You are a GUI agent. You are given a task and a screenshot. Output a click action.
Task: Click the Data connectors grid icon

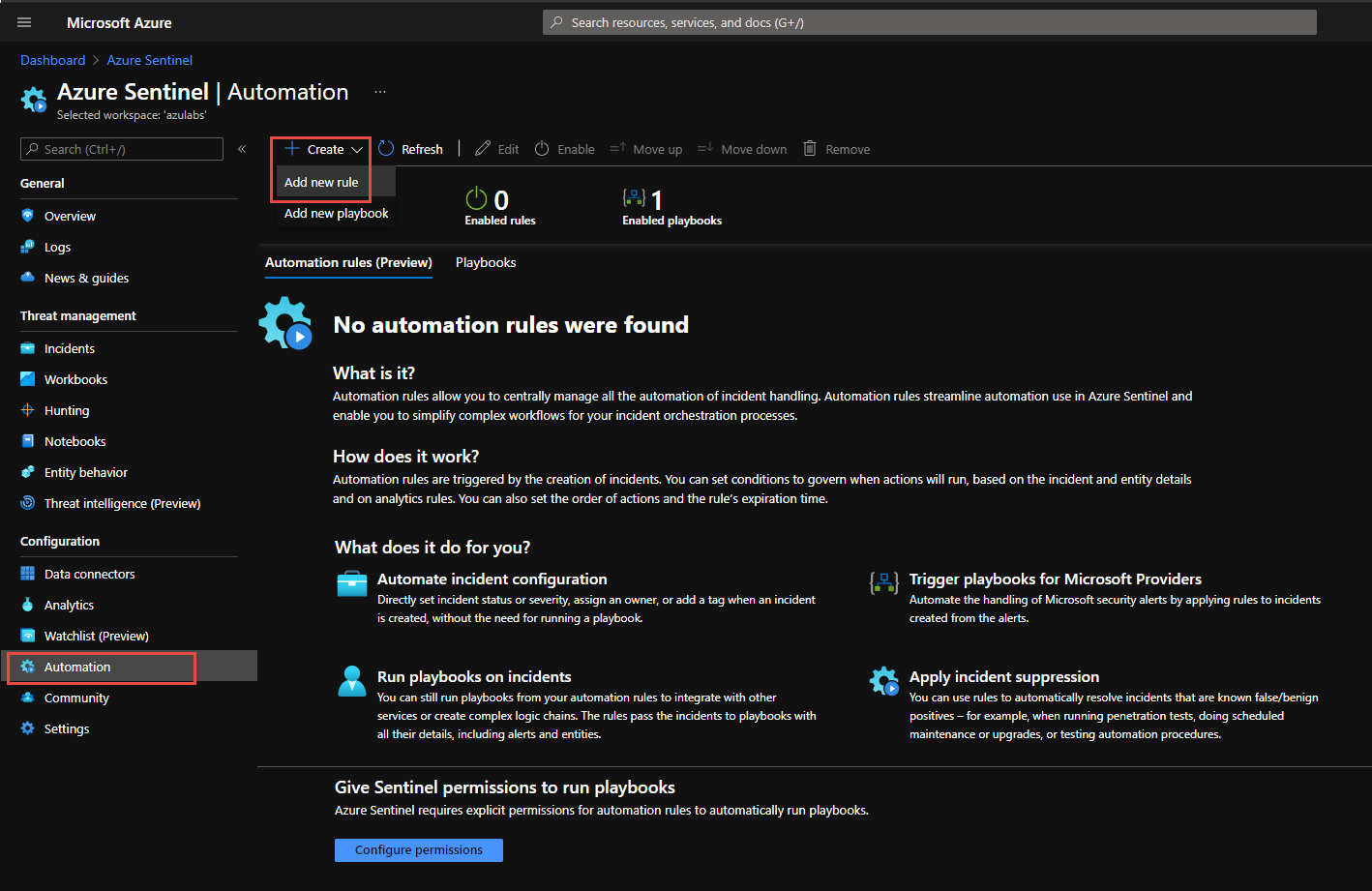click(x=27, y=574)
